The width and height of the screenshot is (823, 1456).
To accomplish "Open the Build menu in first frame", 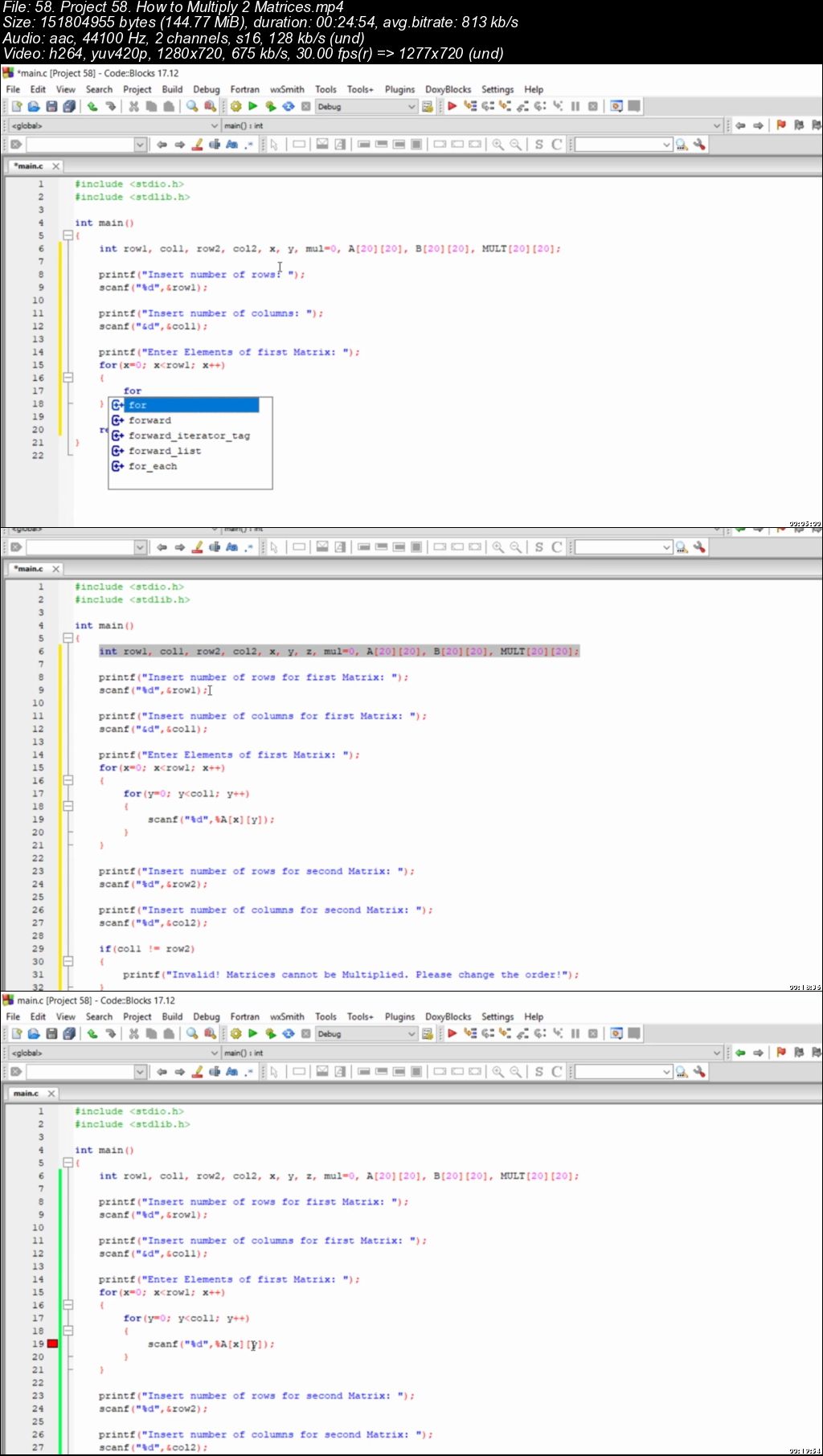I will coord(172,89).
